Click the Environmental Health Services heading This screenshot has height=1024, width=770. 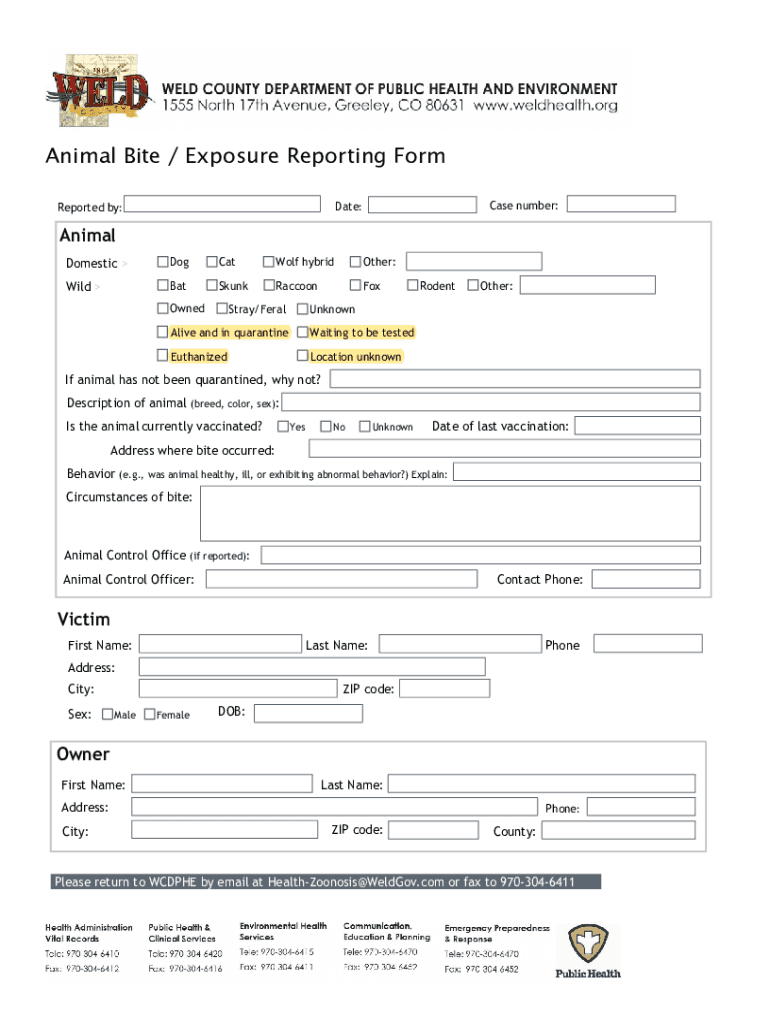[x=283, y=931]
